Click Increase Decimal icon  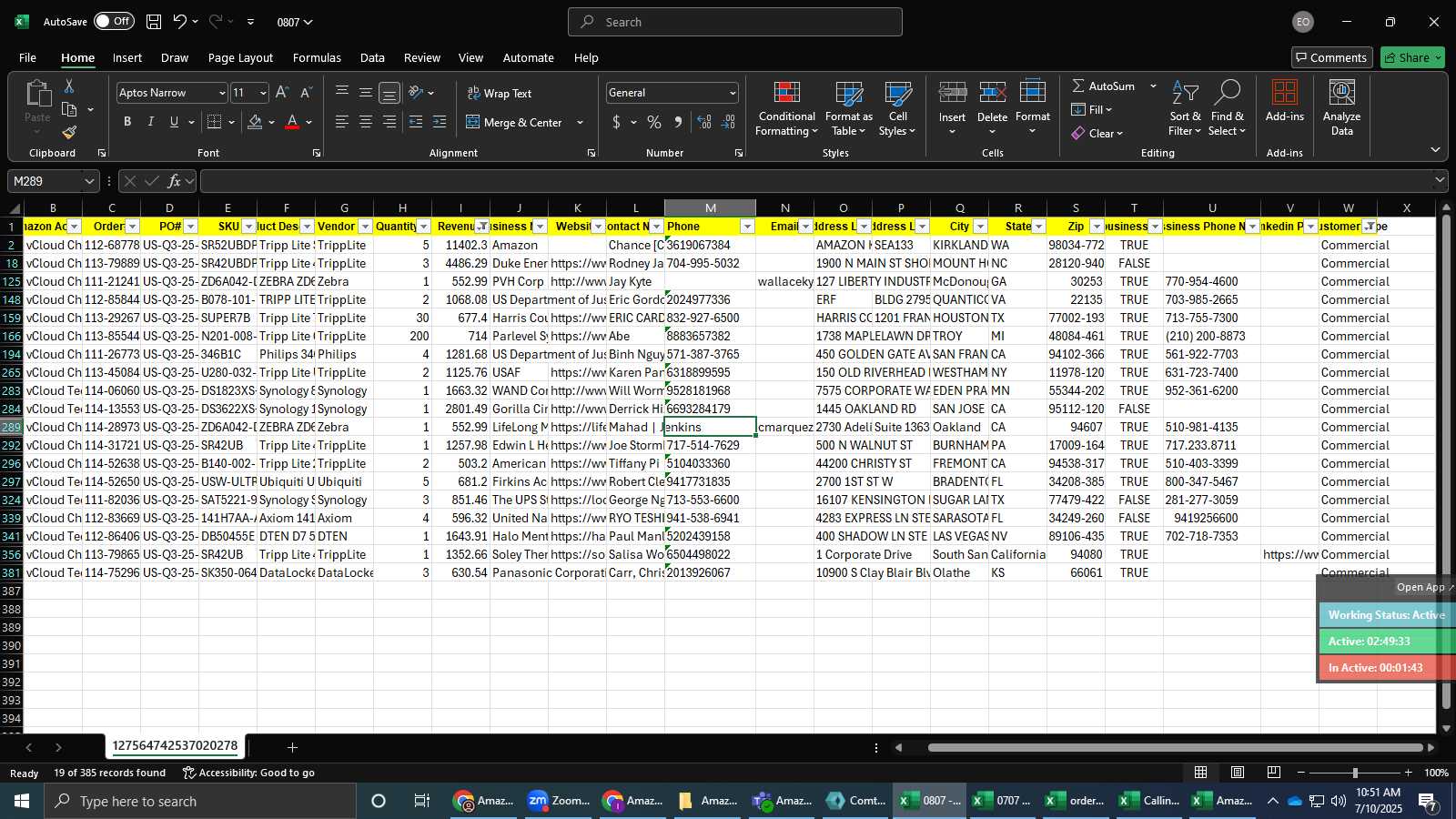point(704,122)
